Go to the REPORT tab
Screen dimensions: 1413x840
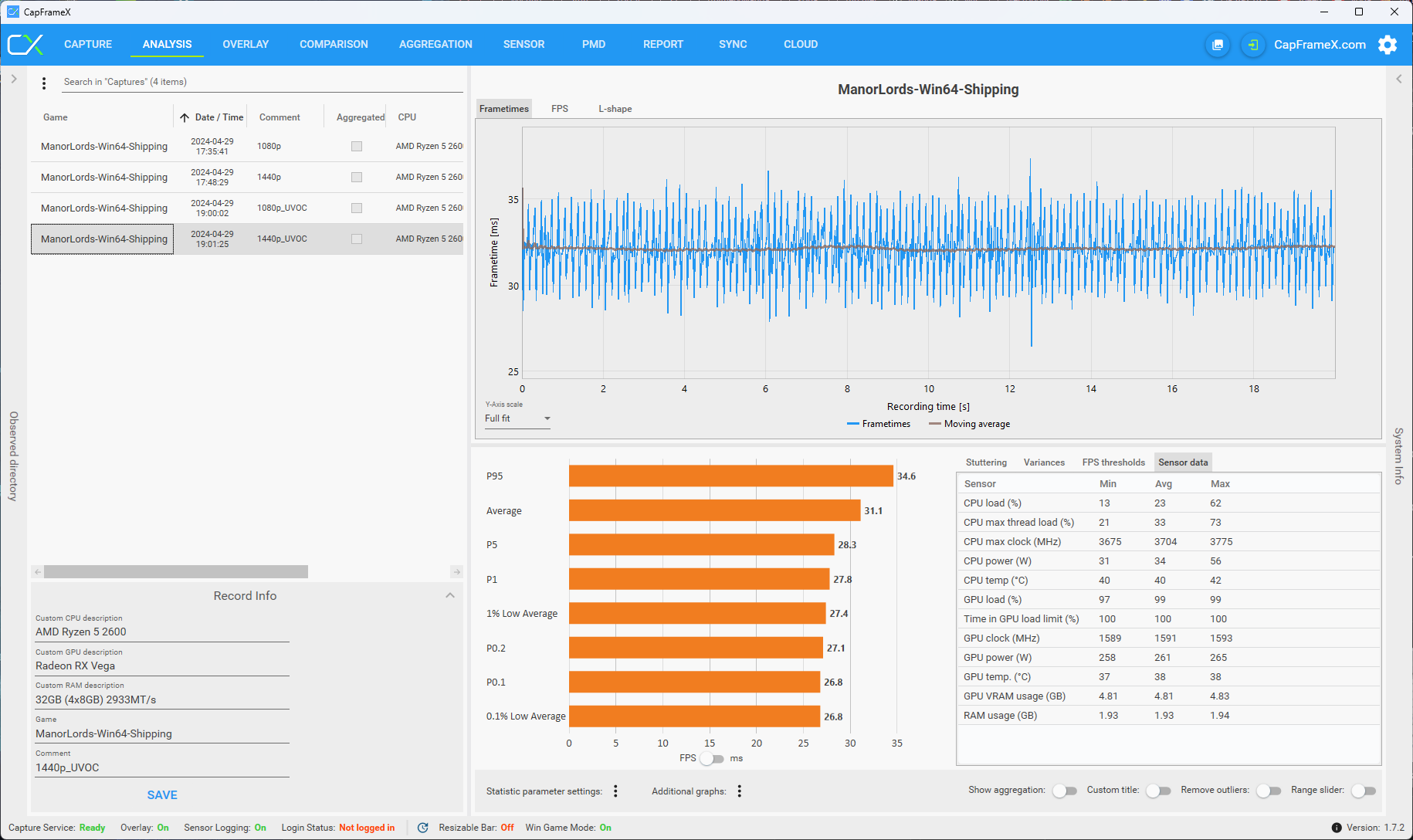click(x=663, y=45)
